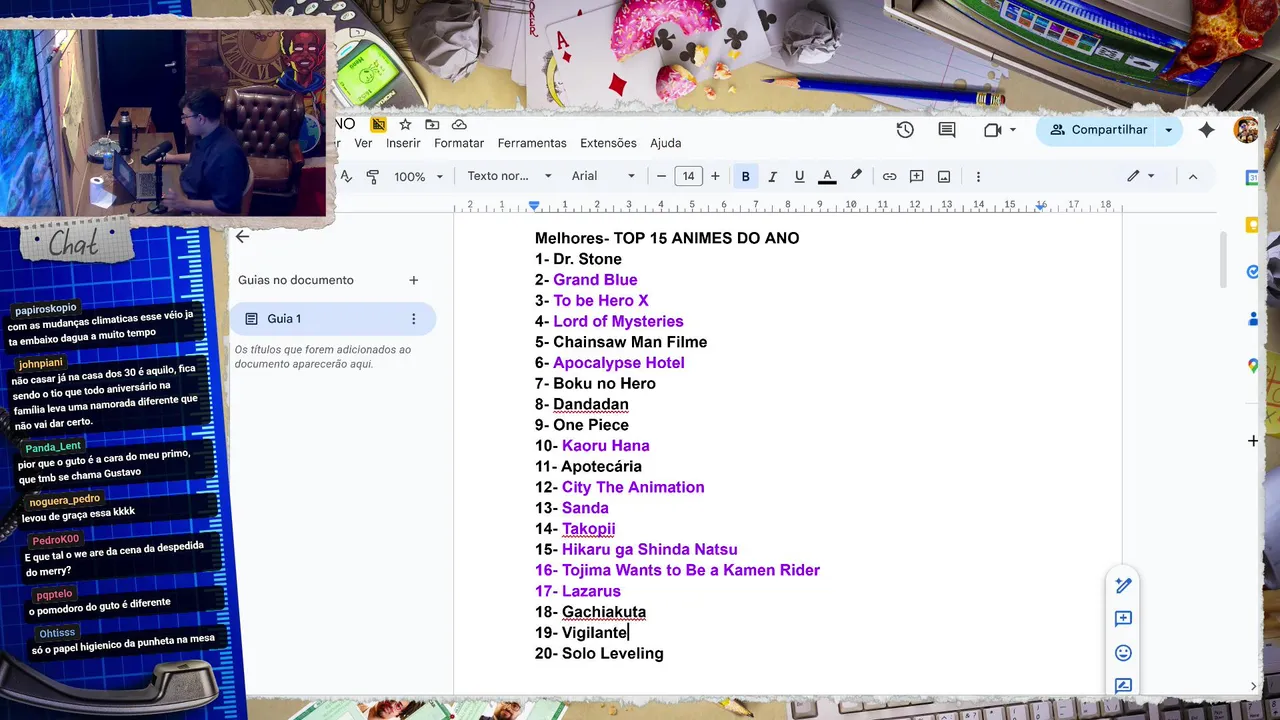Open the Ajuda menu

[665, 143]
